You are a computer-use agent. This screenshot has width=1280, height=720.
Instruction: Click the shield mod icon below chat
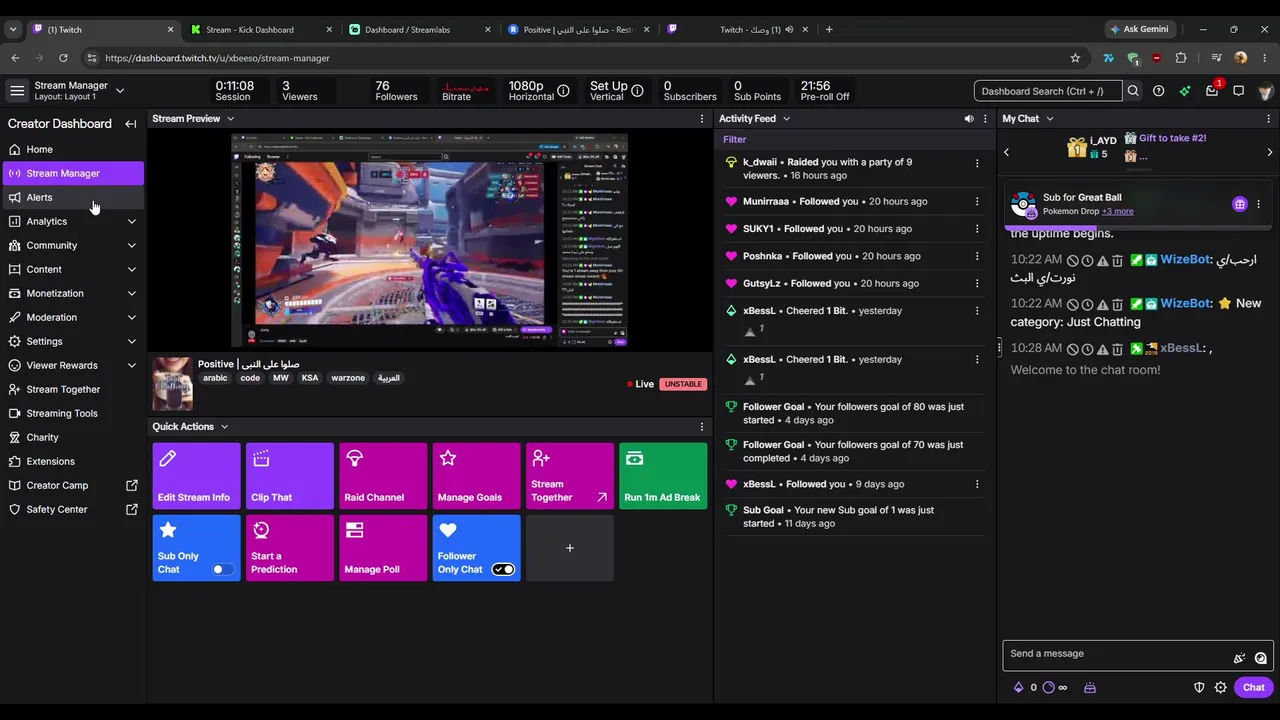(1200, 688)
